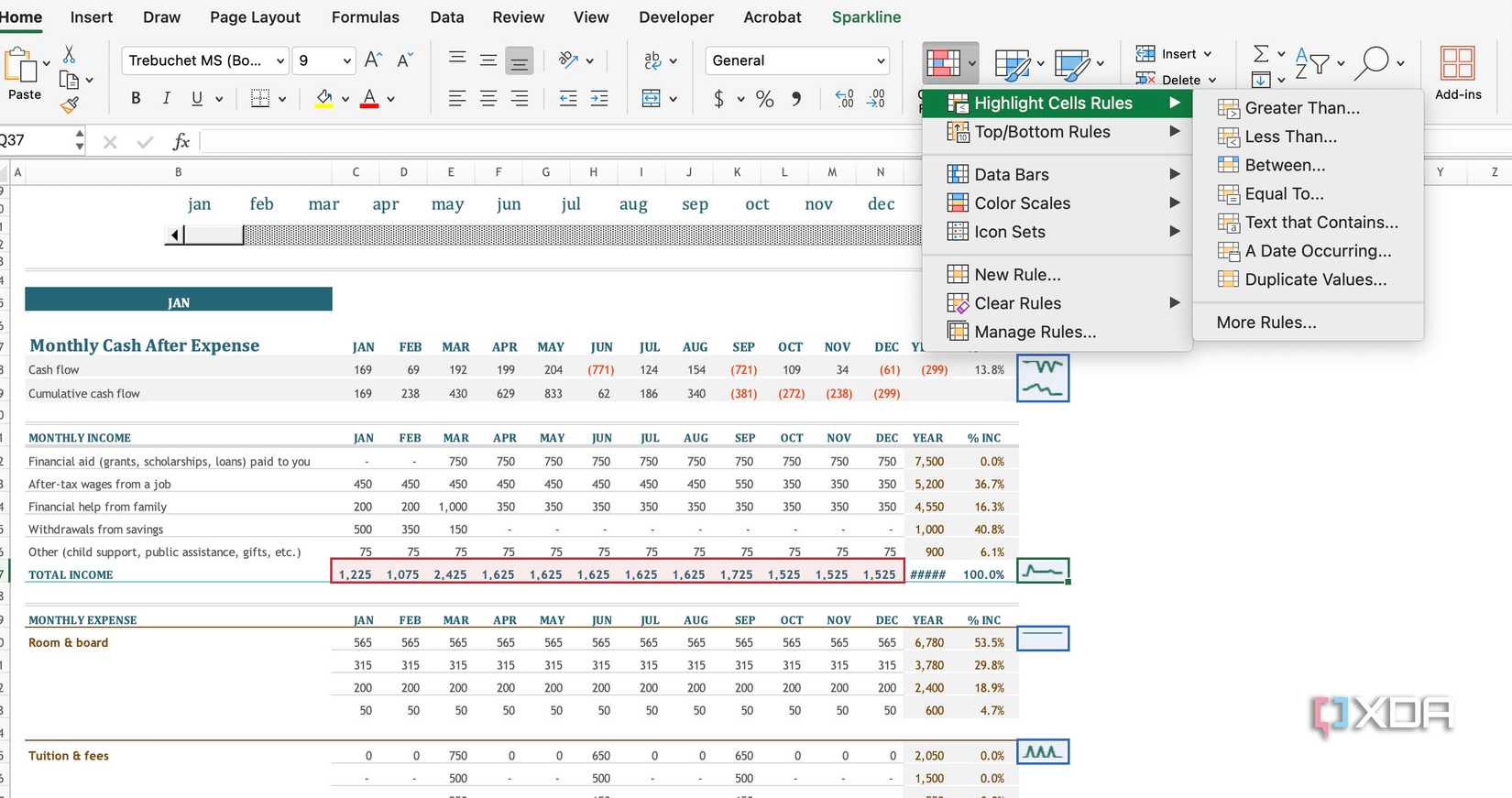Decrease indent icon
This screenshot has width=1512, height=798.
(568, 99)
